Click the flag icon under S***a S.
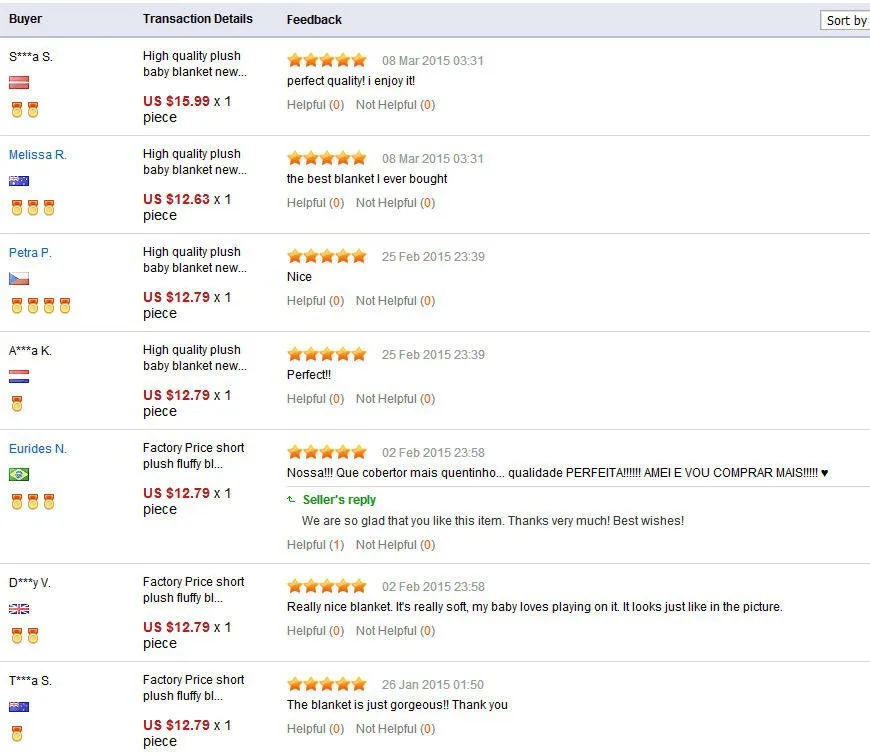Screen dimensions: 870x756 click(x=19, y=83)
